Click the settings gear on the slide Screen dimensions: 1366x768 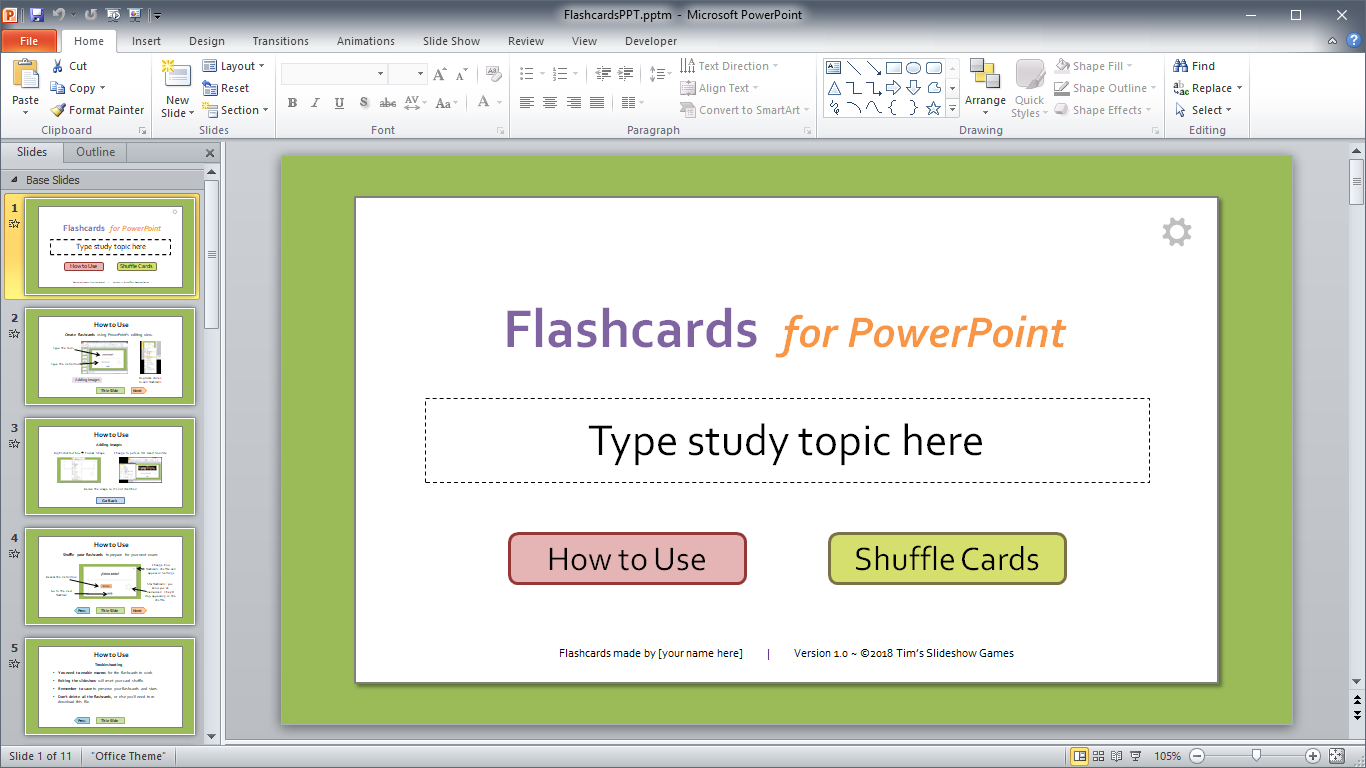pos(1176,232)
